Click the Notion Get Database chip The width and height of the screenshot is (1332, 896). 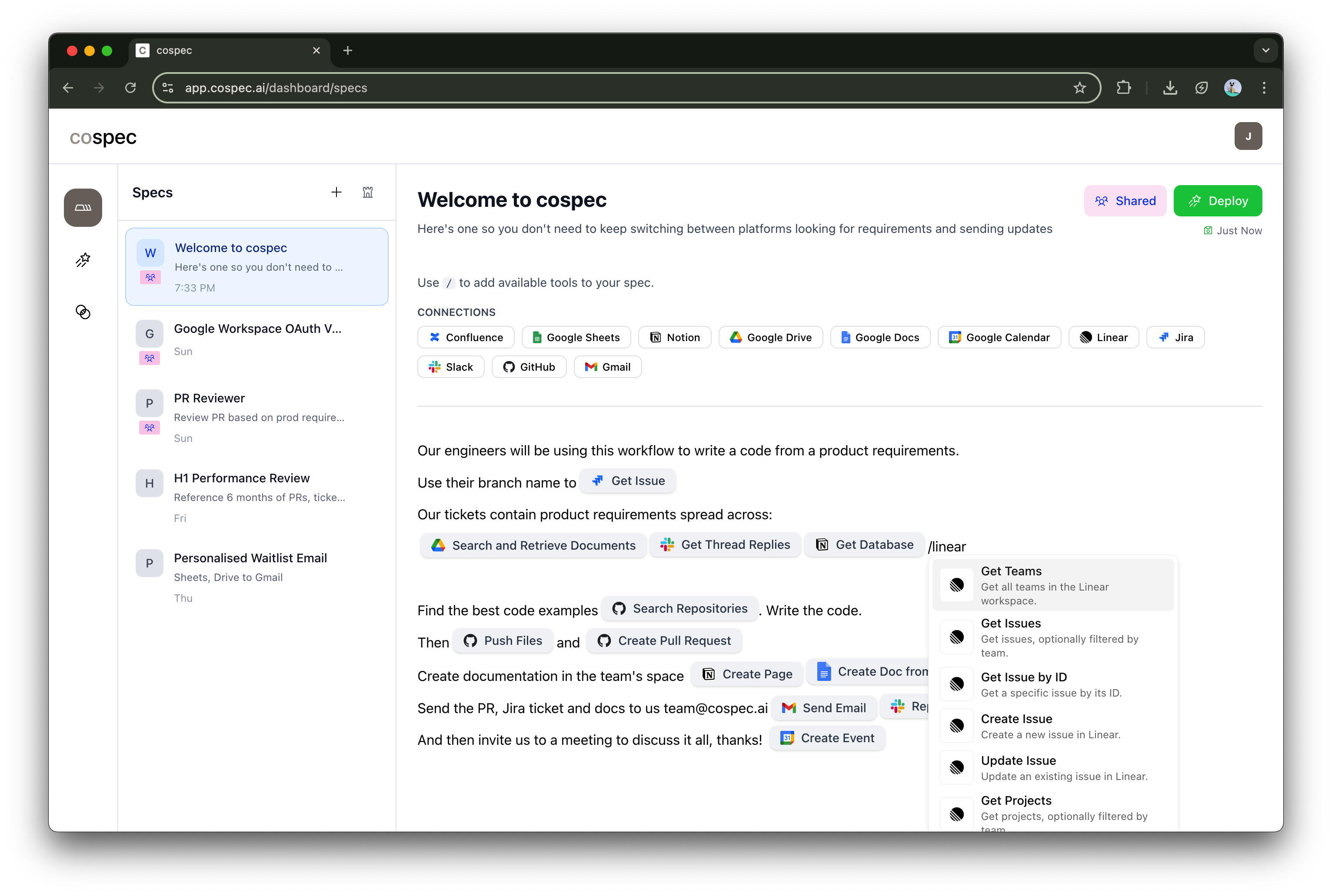click(864, 544)
